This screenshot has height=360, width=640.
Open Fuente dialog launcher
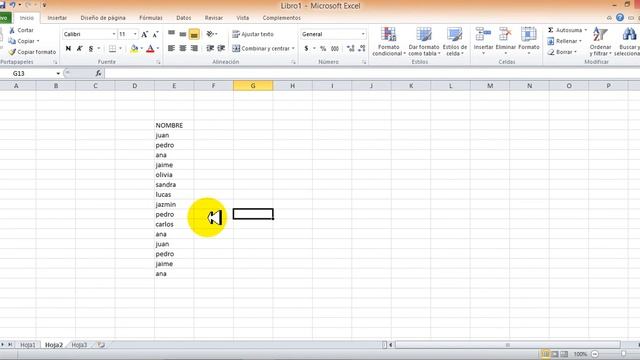click(158, 62)
